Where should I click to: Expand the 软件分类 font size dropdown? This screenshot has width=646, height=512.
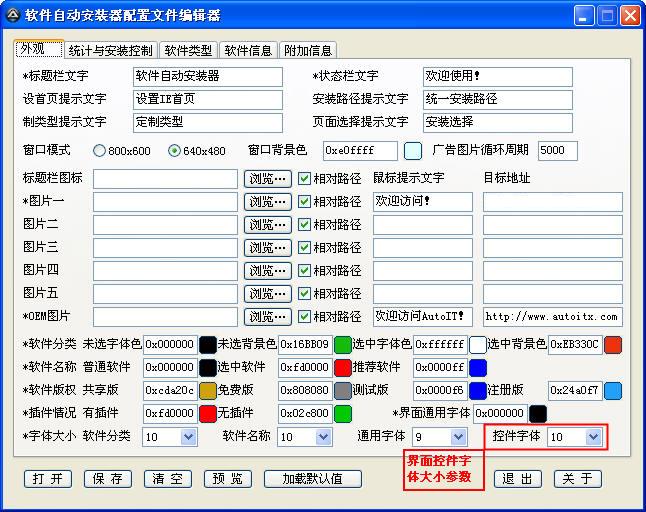(188, 437)
